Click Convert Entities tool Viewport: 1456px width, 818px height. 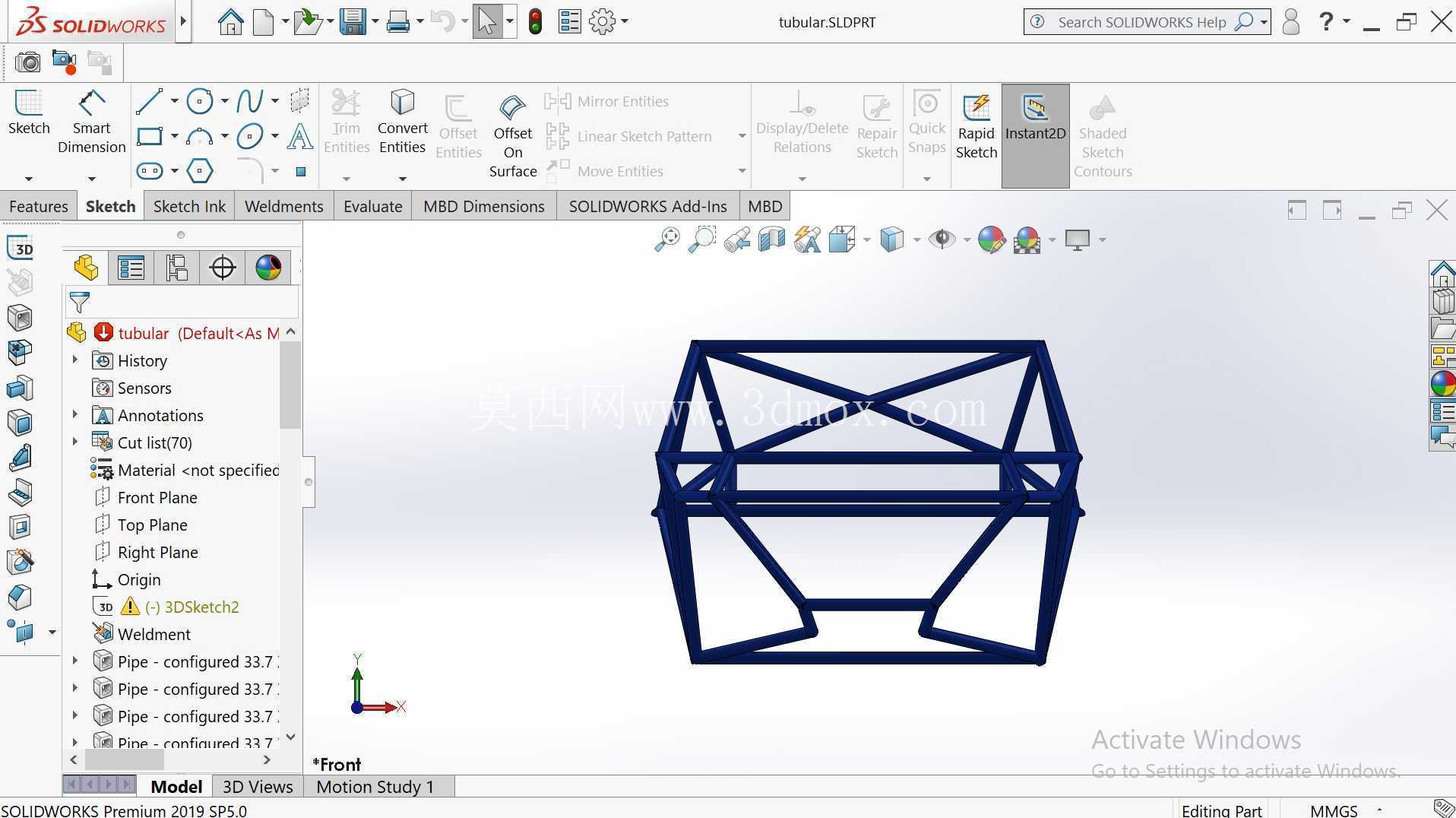[x=402, y=122]
